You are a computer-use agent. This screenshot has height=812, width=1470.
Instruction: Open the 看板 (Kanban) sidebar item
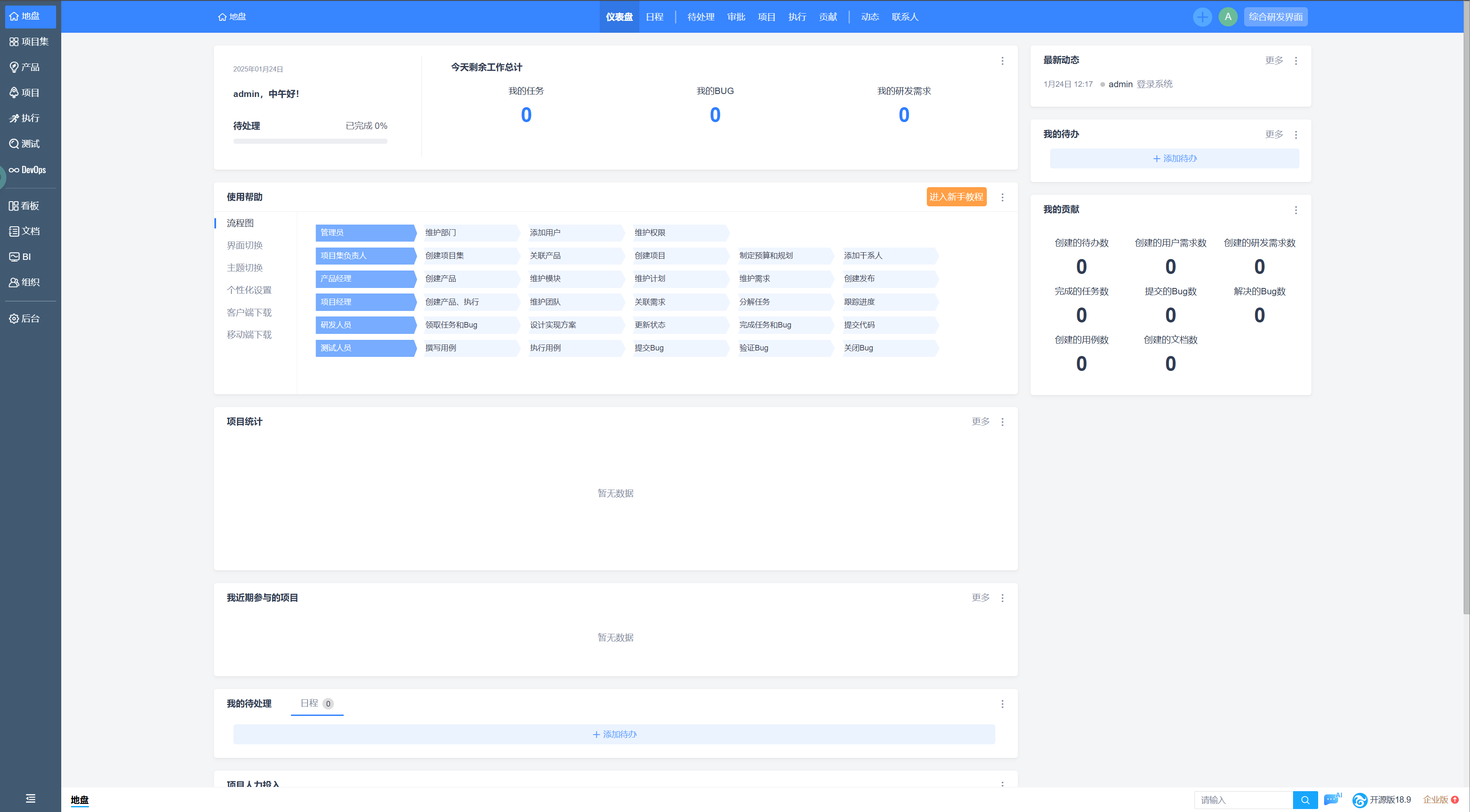(24, 205)
